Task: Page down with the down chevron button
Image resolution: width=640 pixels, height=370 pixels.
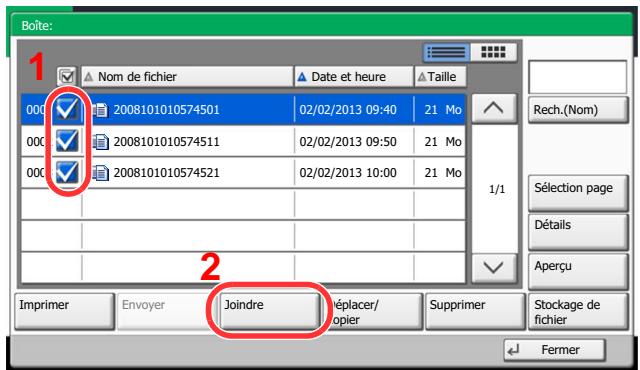Action: tap(494, 268)
